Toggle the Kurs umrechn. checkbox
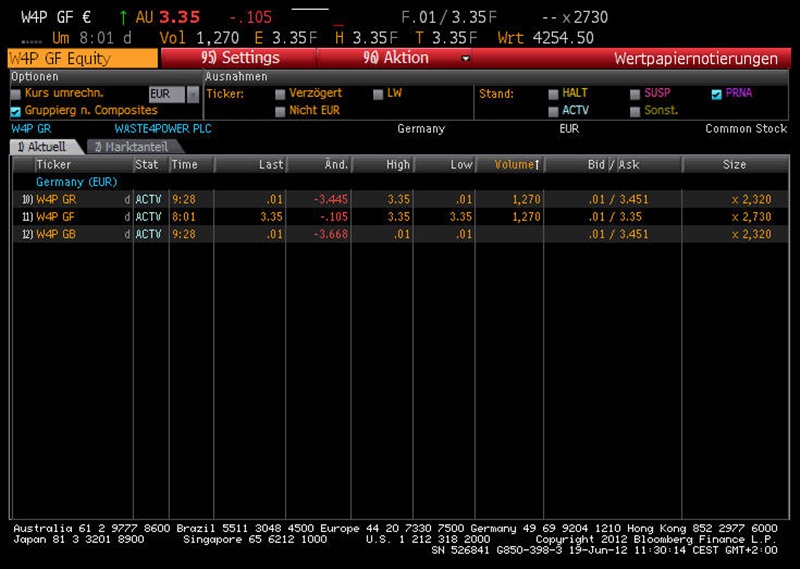Screen dimensions: 800x569 point(16,94)
